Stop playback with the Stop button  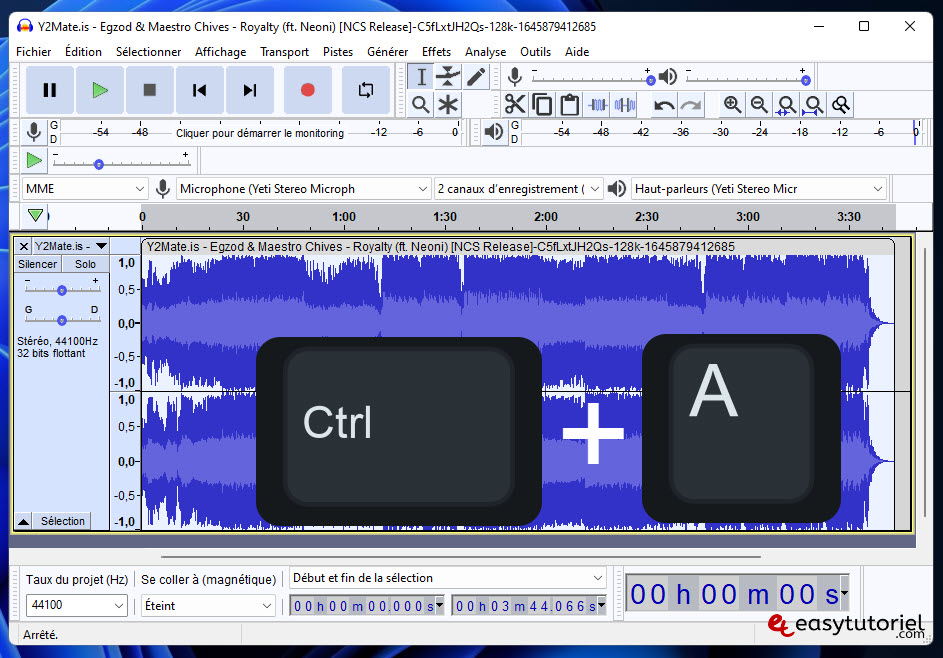click(x=150, y=90)
